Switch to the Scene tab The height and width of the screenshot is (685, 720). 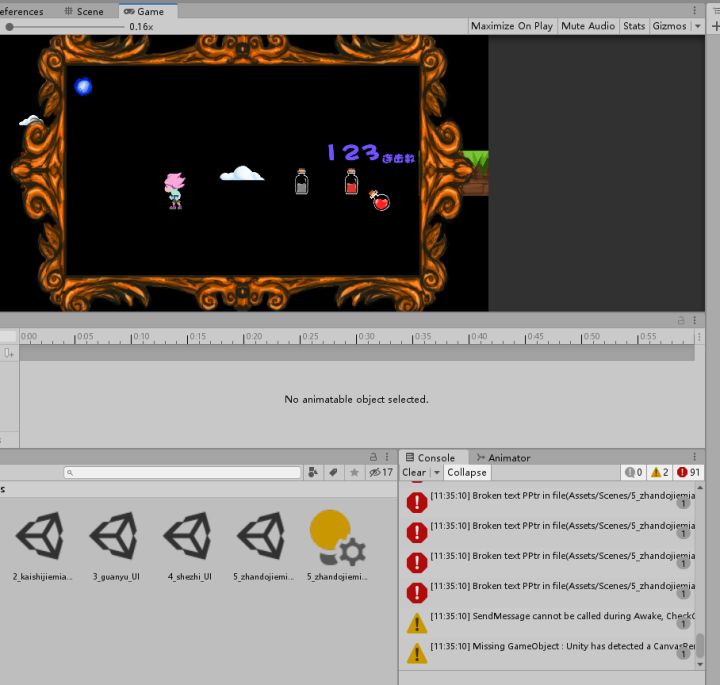83,11
